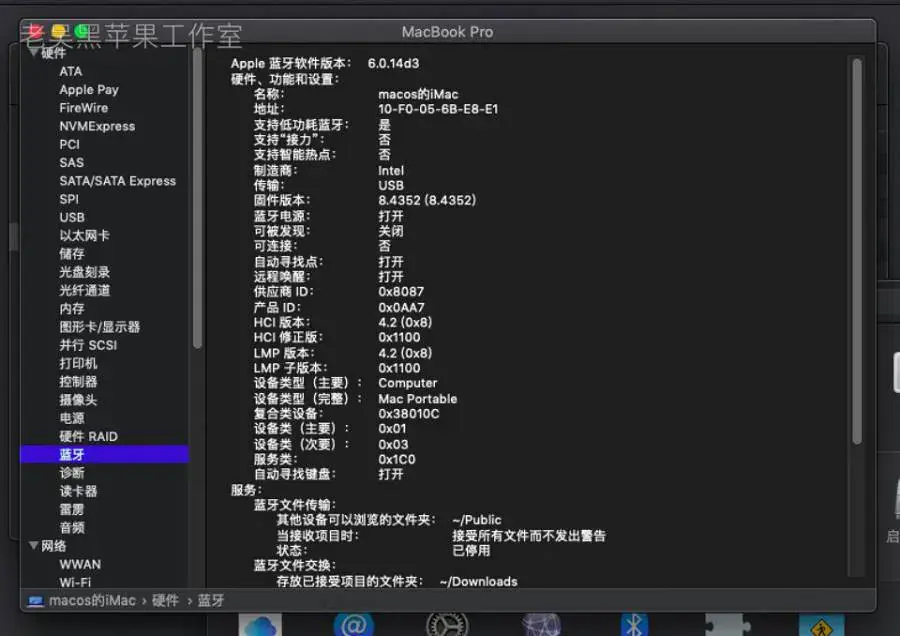This screenshot has width=900, height=636.
Task: Click the sidebar vertical scrollbar
Action: [x=197, y=198]
